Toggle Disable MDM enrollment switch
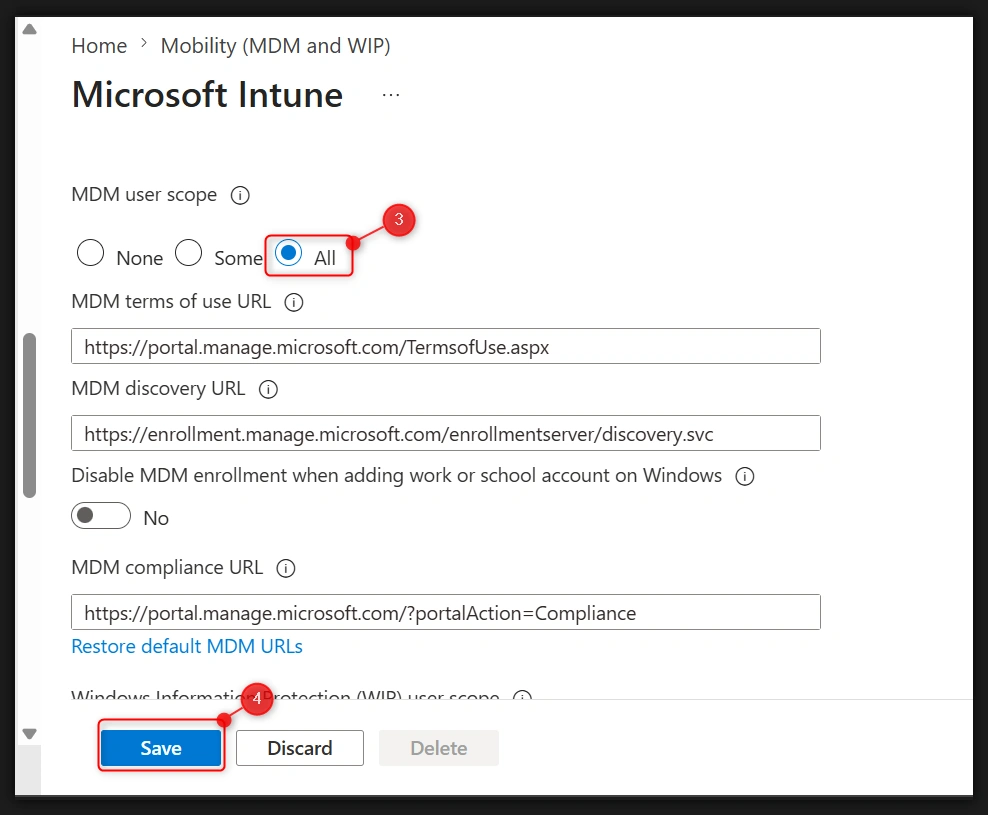The width and height of the screenshot is (988, 815). 101,516
